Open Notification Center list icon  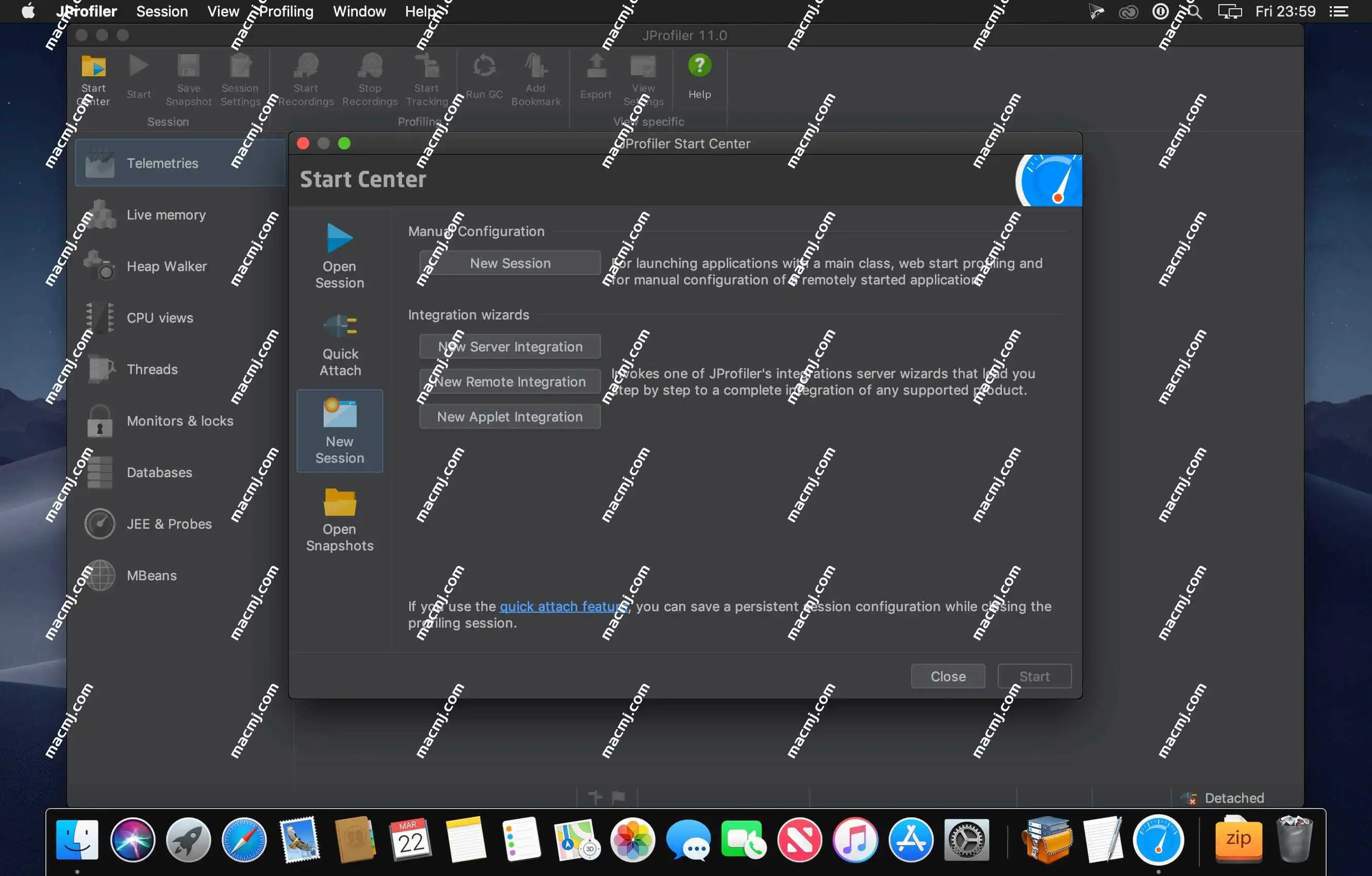tap(1338, 11)
